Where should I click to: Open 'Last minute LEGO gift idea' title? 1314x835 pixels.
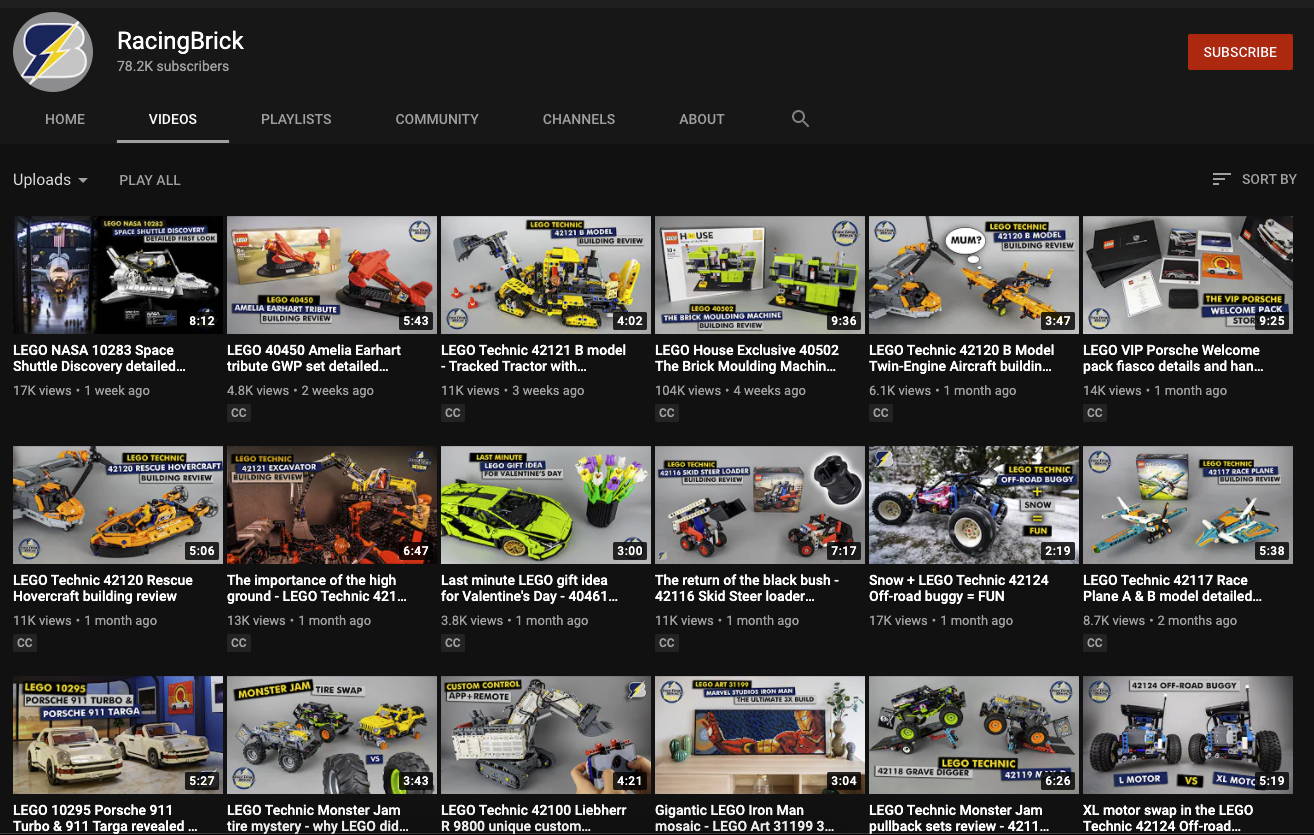tap(530, 588)
